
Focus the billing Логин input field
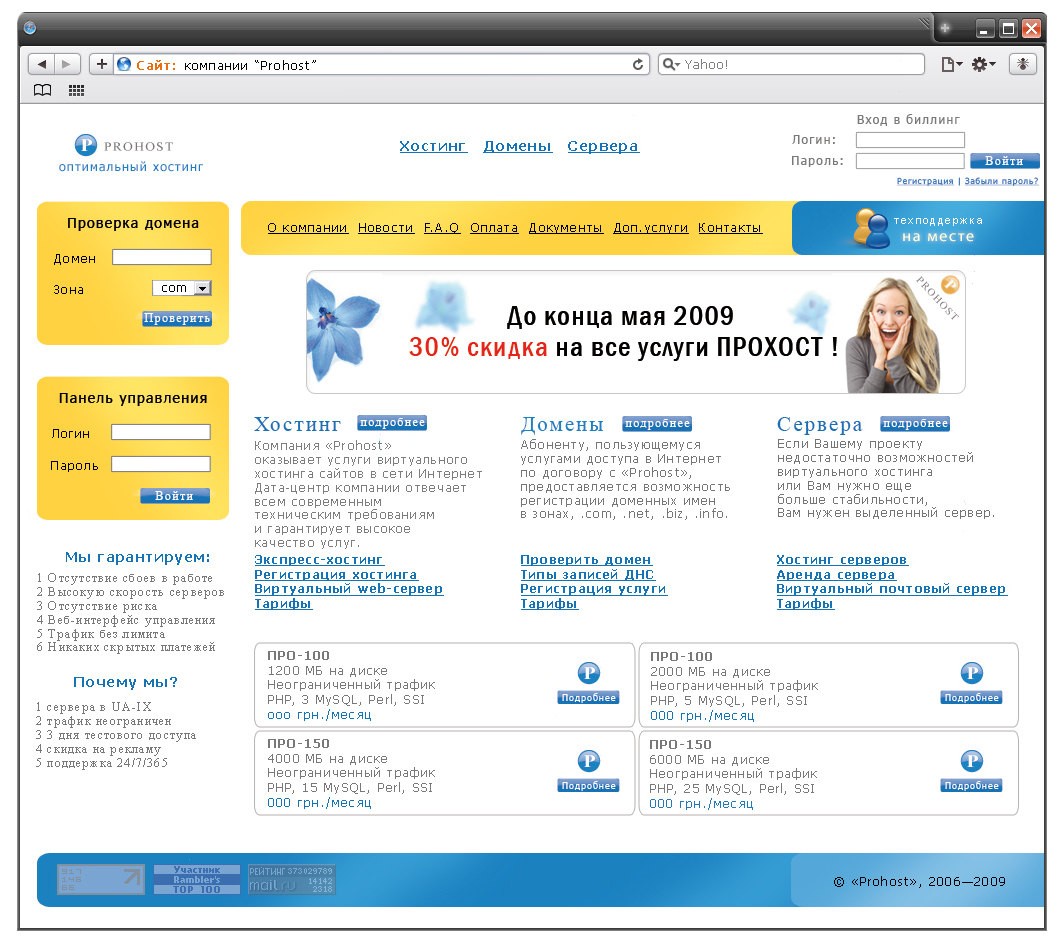(910, 140)
